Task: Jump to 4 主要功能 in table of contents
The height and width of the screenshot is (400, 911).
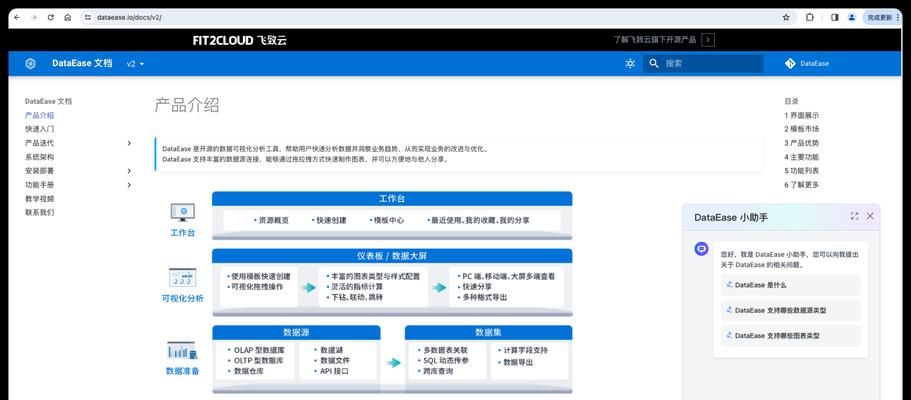Action: [x=802, y=157]
